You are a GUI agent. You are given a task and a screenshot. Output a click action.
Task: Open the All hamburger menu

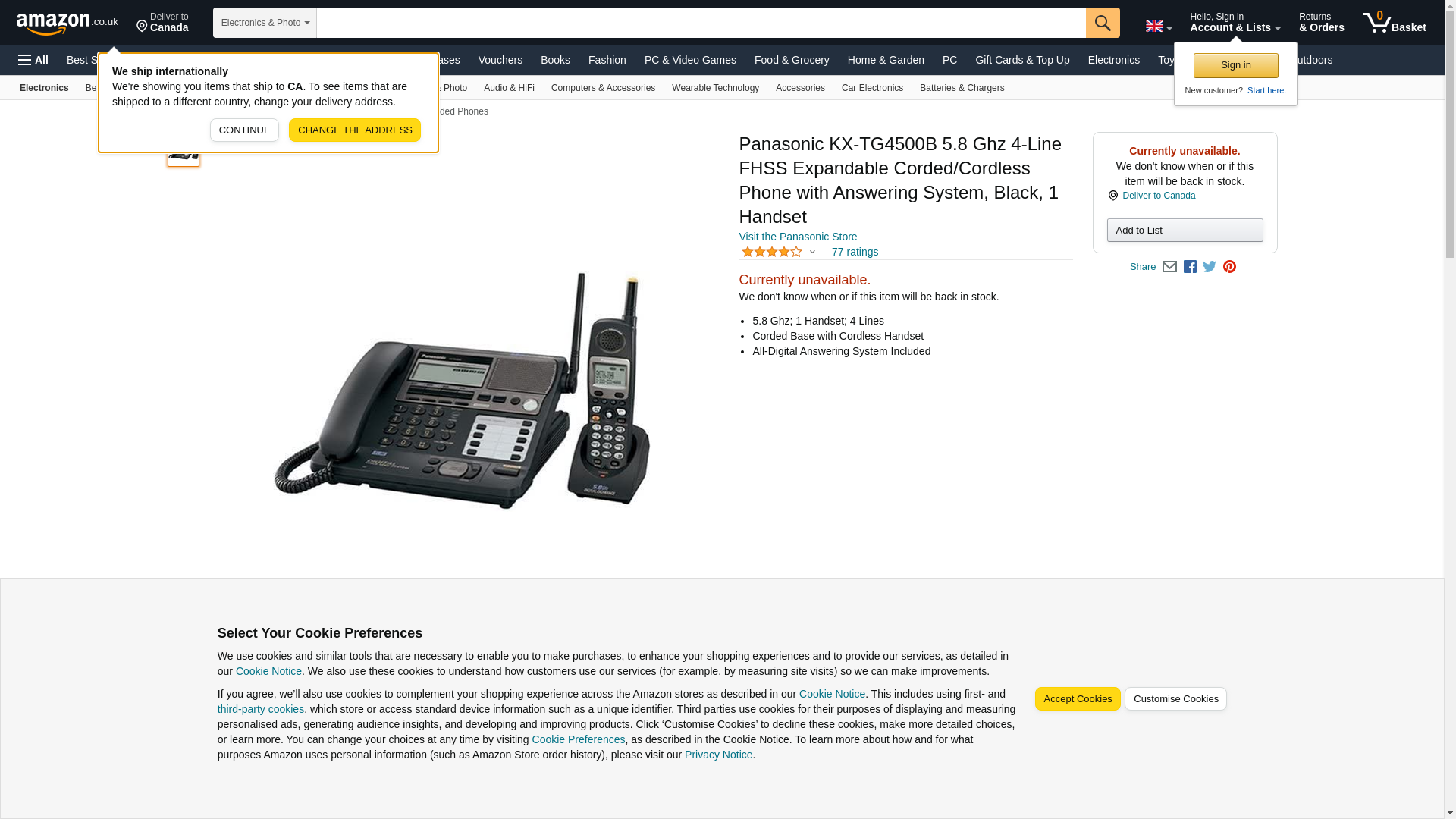coord(33,60)
